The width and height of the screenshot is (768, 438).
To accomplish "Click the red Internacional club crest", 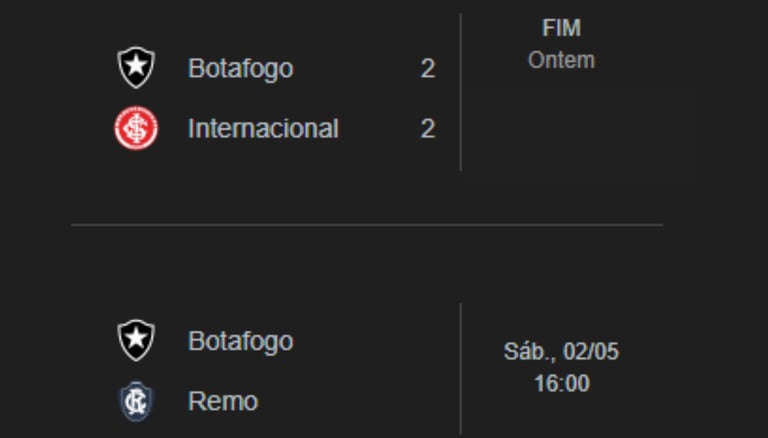I will pyautogui.click(x=134, y=129).
